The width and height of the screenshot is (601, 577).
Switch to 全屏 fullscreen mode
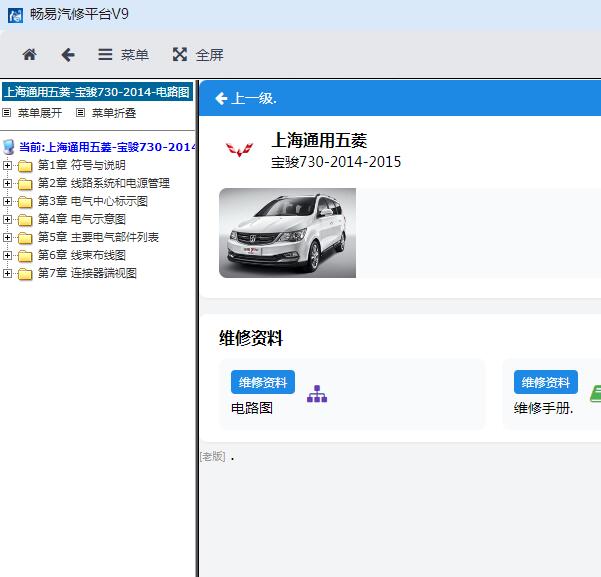click(198, 55)
